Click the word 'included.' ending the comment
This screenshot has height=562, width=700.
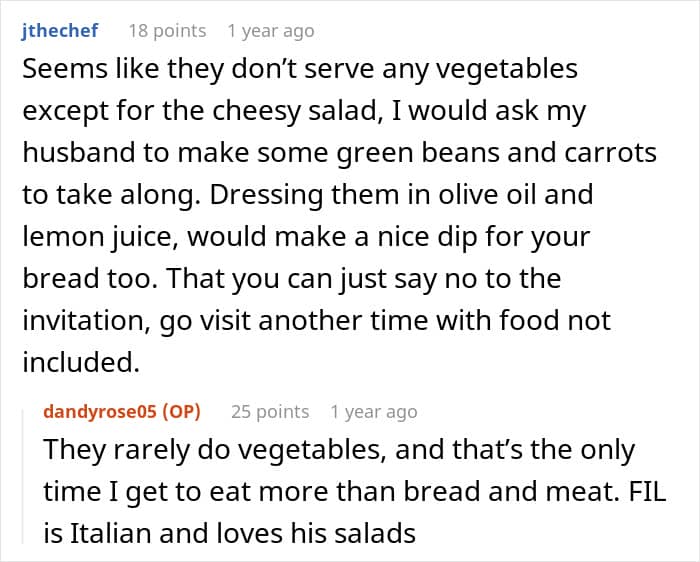78,363
